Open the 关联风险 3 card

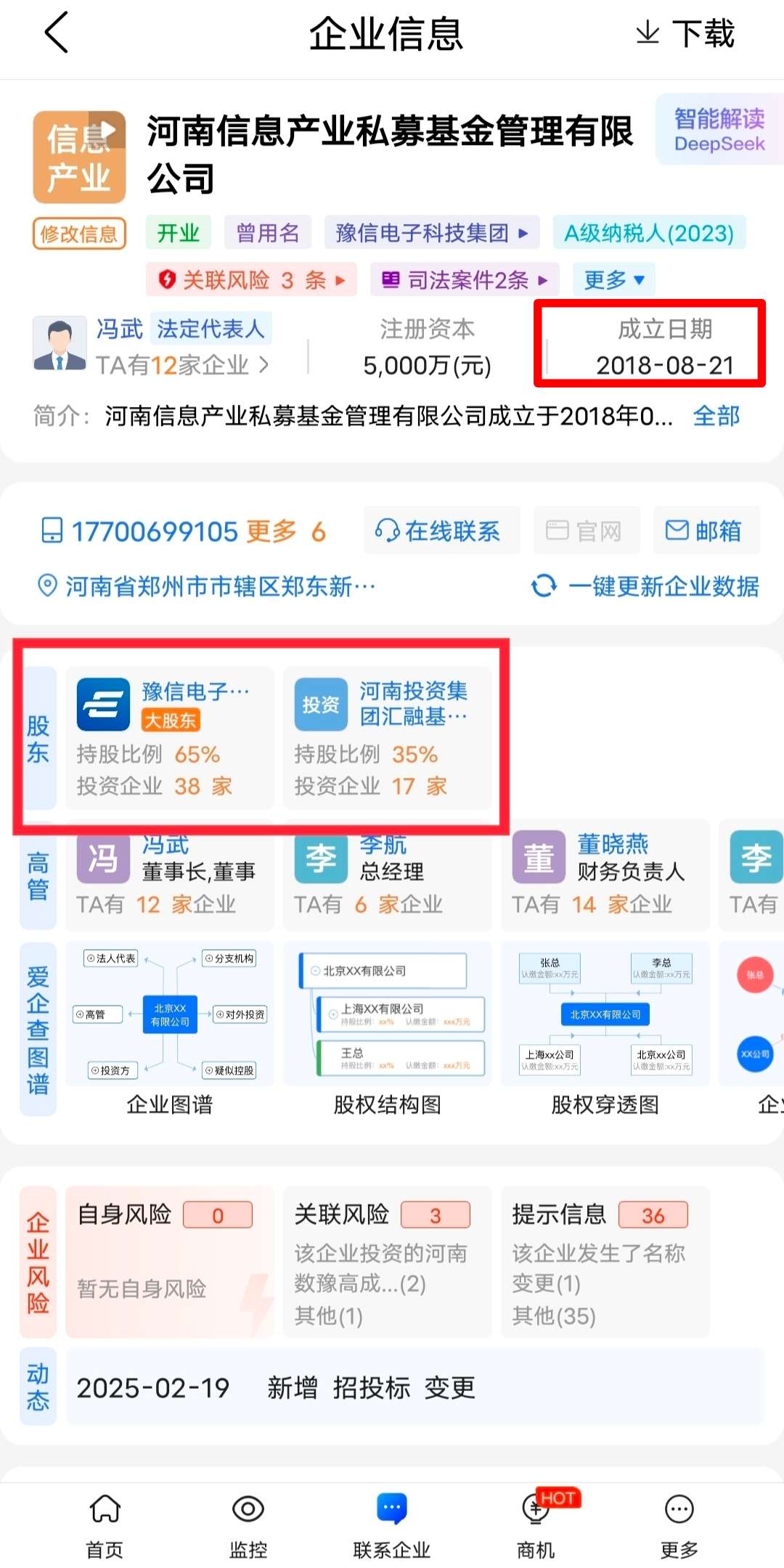point(388,1263)
